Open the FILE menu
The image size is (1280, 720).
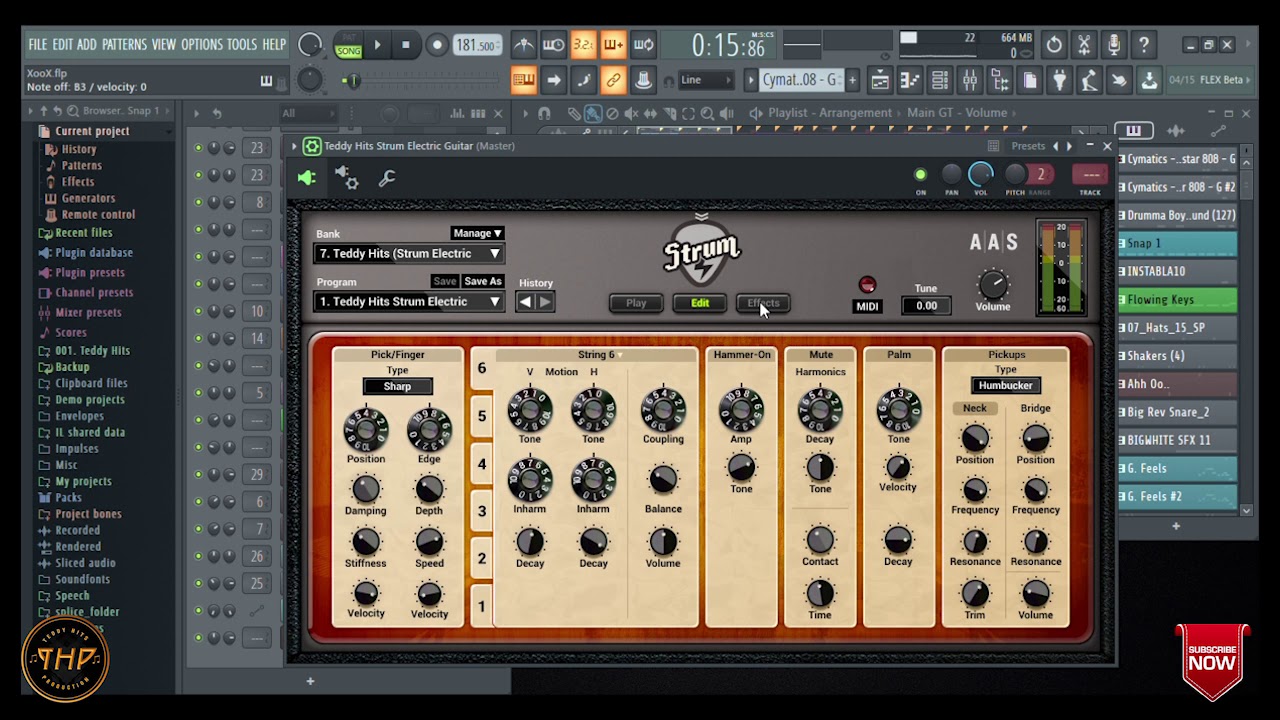tap(38, 45)
